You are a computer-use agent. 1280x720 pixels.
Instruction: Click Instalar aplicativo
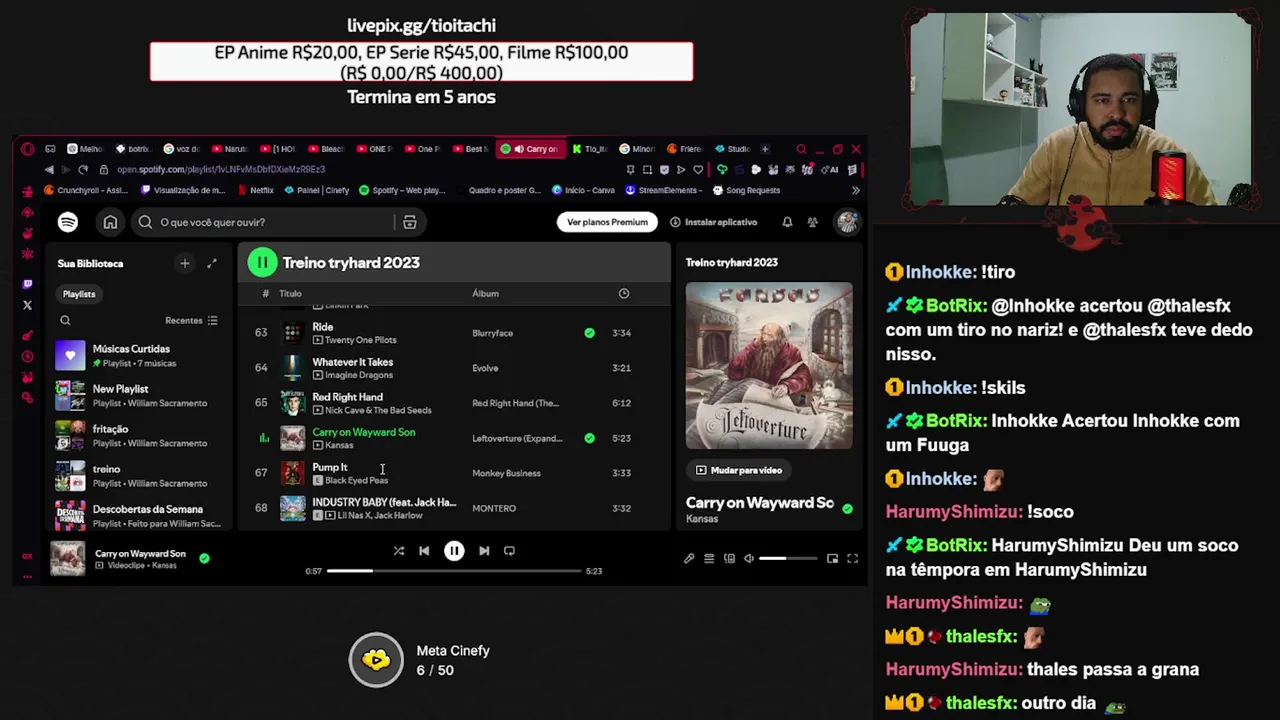click(x=714, y=222)
